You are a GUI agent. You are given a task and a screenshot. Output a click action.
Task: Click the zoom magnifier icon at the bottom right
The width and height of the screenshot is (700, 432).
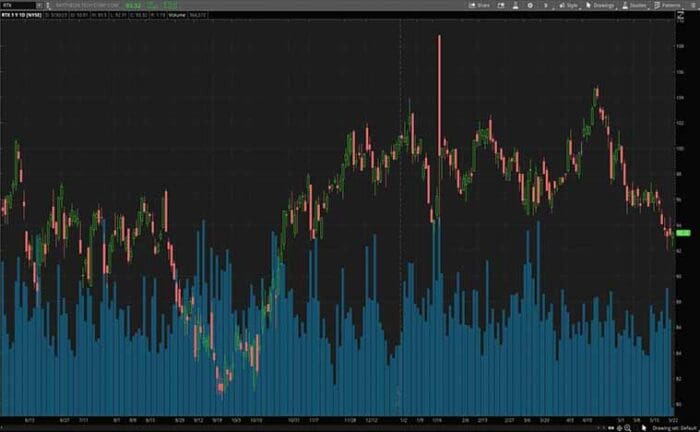pyautogui.click(x=628, y=428)
